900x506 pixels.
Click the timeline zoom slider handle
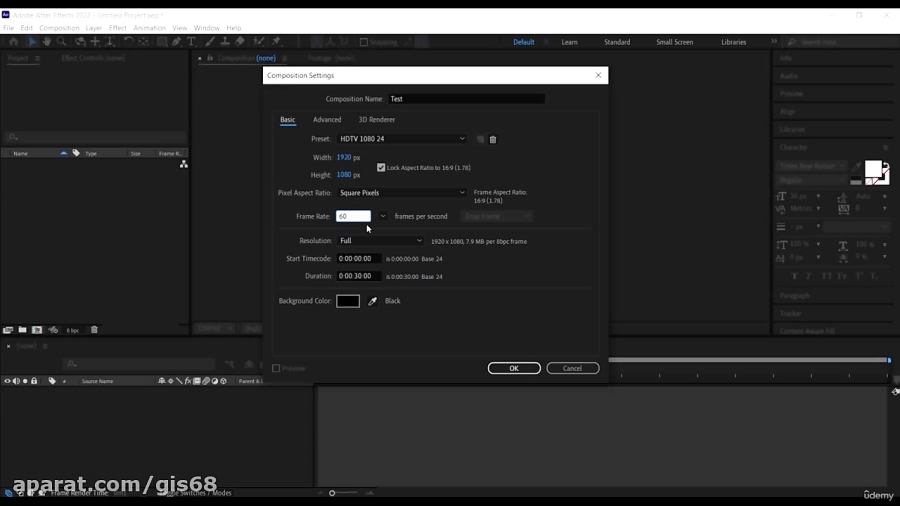[x=332, y=493]
